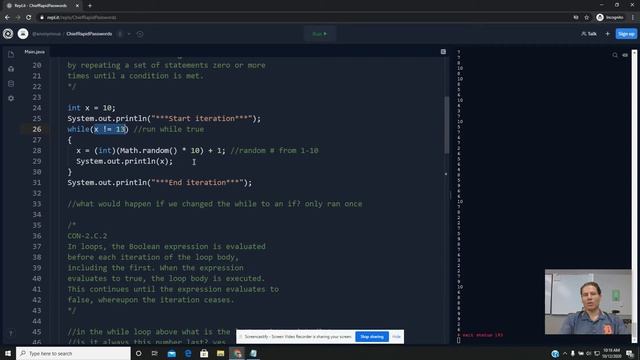
Task: Open the Database icon in sidebar
Action: click(x=11, y=84)
